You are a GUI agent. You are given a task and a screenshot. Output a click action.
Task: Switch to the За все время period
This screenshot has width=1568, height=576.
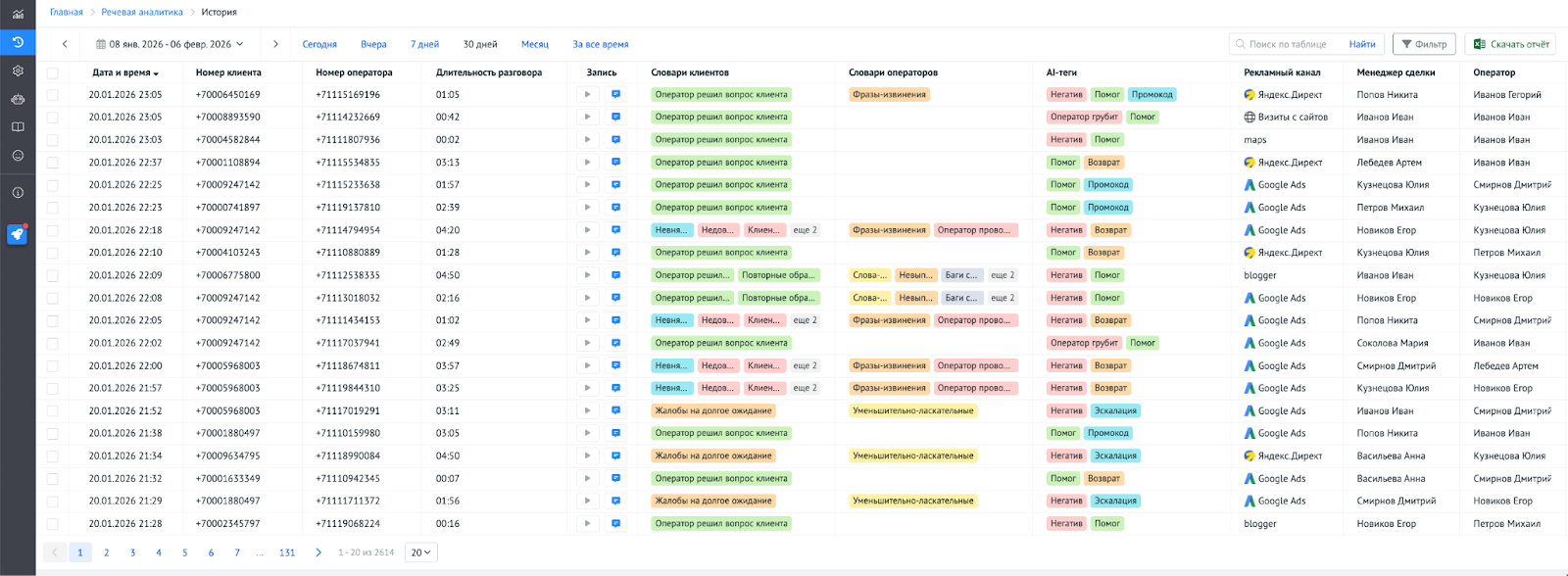point(600,44)
